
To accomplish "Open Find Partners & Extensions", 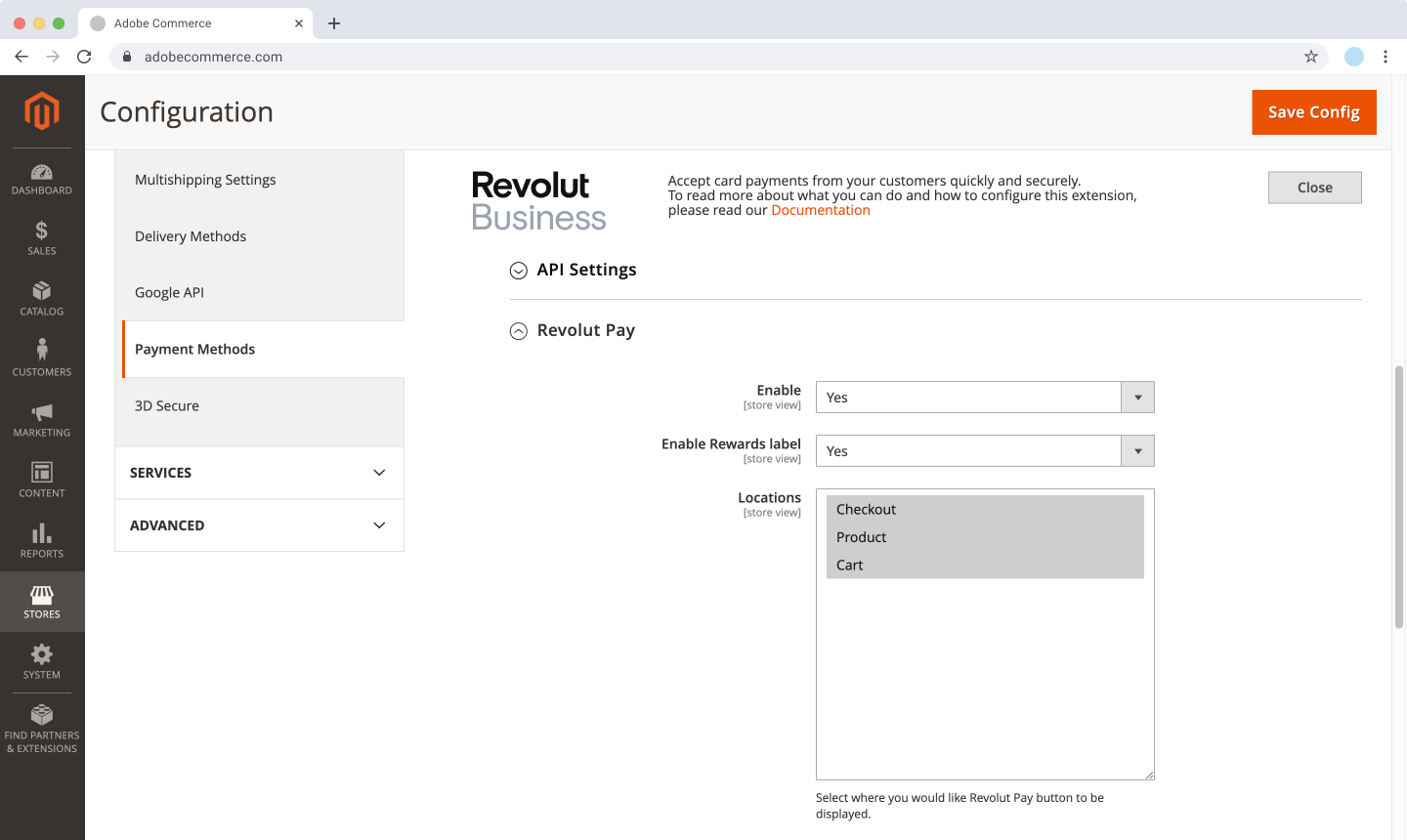I will pos(42,729).
